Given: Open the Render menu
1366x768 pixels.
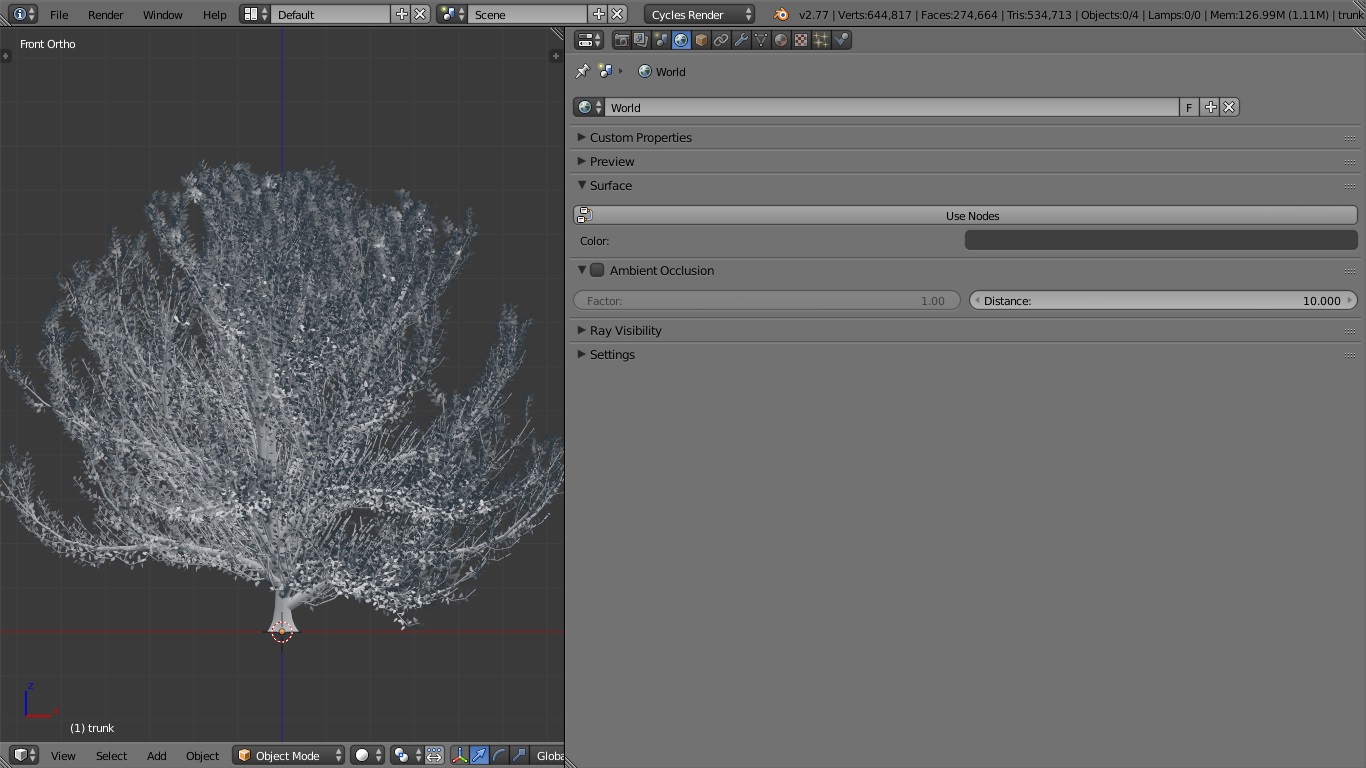Looking at the screenshot, I should click(x=105, y=14).
